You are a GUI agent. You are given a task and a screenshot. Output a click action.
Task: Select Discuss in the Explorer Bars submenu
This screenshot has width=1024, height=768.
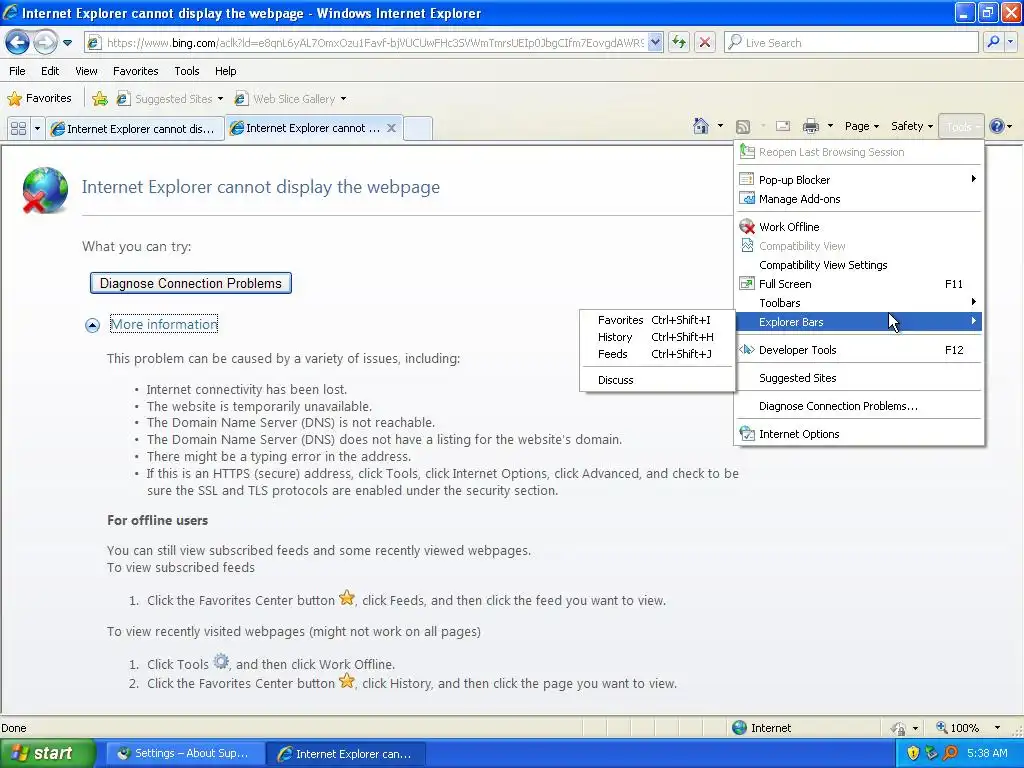pyautogui.click(x=657, y=379)
